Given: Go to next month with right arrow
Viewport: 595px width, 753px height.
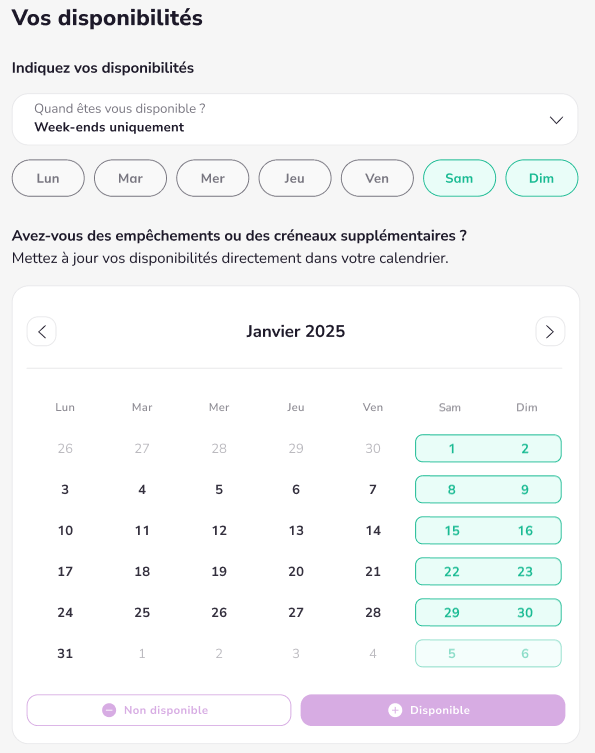Looking at the screenshot, I should [x=550, y=331].
